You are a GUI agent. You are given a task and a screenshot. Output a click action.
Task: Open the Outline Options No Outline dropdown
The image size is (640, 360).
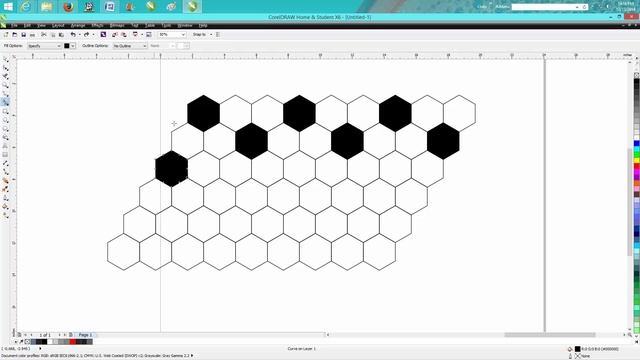click(x=130, y=46)
